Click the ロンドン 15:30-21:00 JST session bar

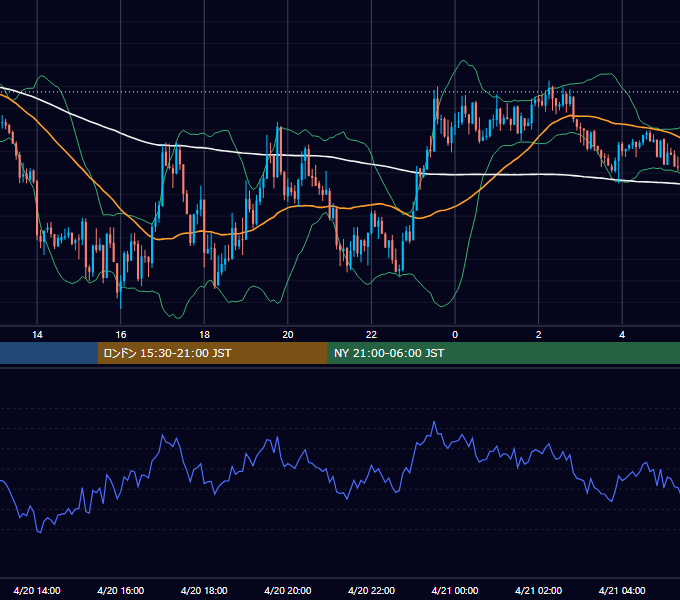coord(212,353)
